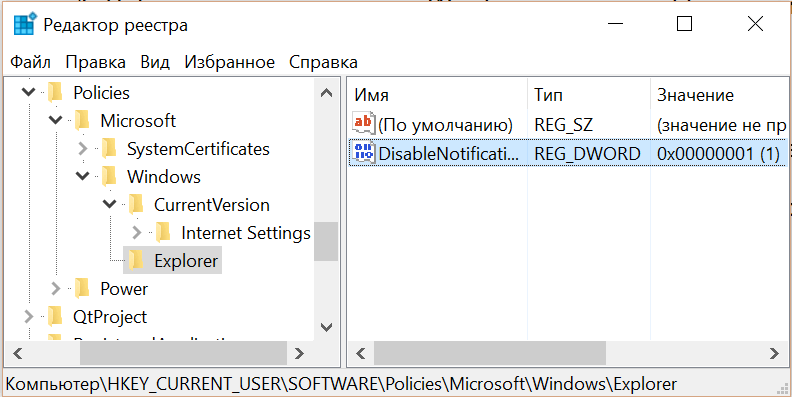Click values pane scroll right arrow
The image size is (792, 397).
point(774,353)
